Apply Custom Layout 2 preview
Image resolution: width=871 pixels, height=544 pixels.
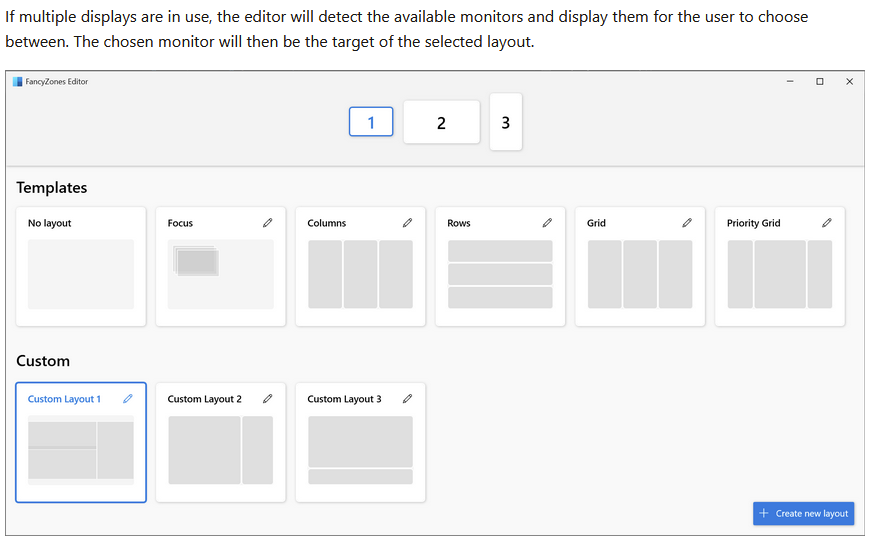point(220,450)
